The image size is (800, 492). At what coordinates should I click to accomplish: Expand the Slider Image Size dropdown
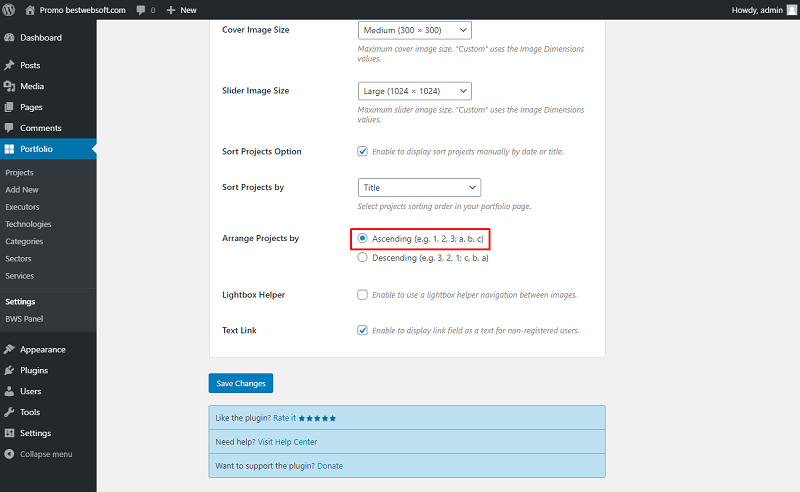pos(415,91)
